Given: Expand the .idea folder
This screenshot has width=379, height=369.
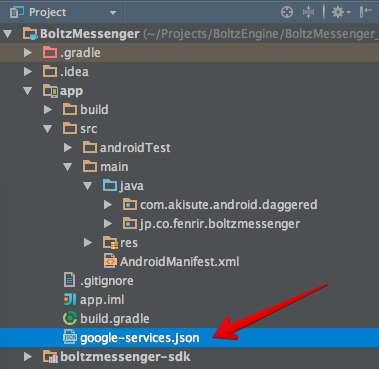Looking at the screenshot, I should pos(28,72).
